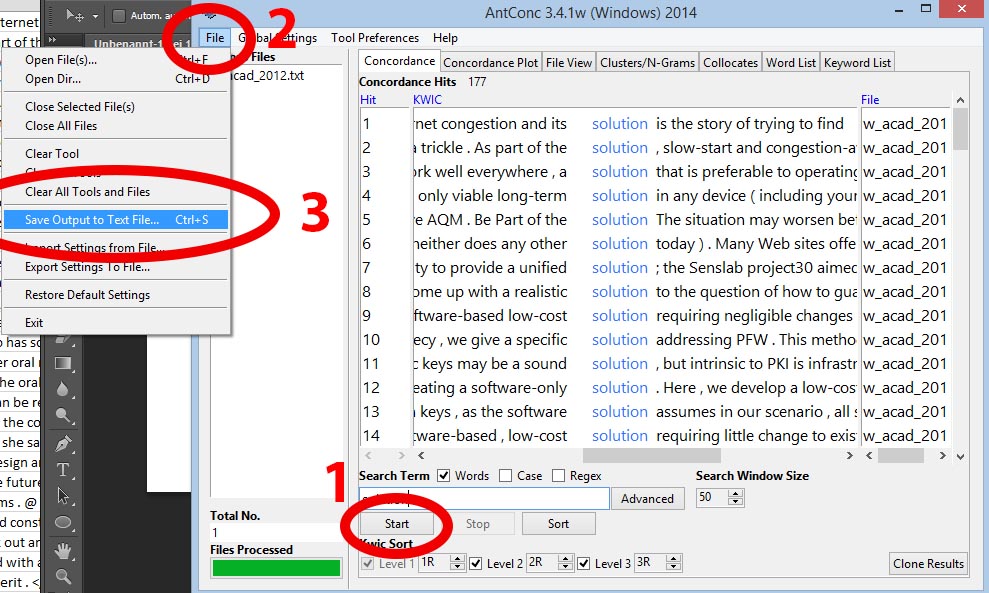
Task: Click the vertical scrollbar thumb of results
Action: [960, 129]
